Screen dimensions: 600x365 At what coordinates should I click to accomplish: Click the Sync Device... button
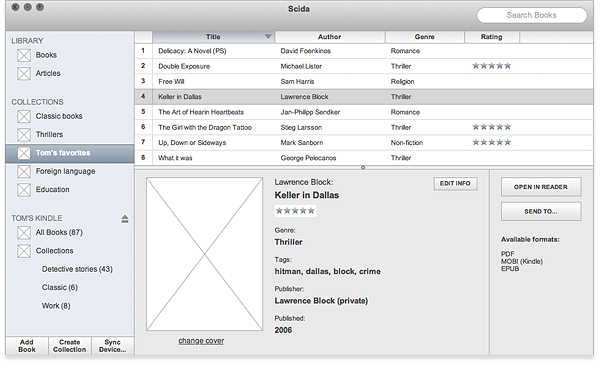coord(112,346)
